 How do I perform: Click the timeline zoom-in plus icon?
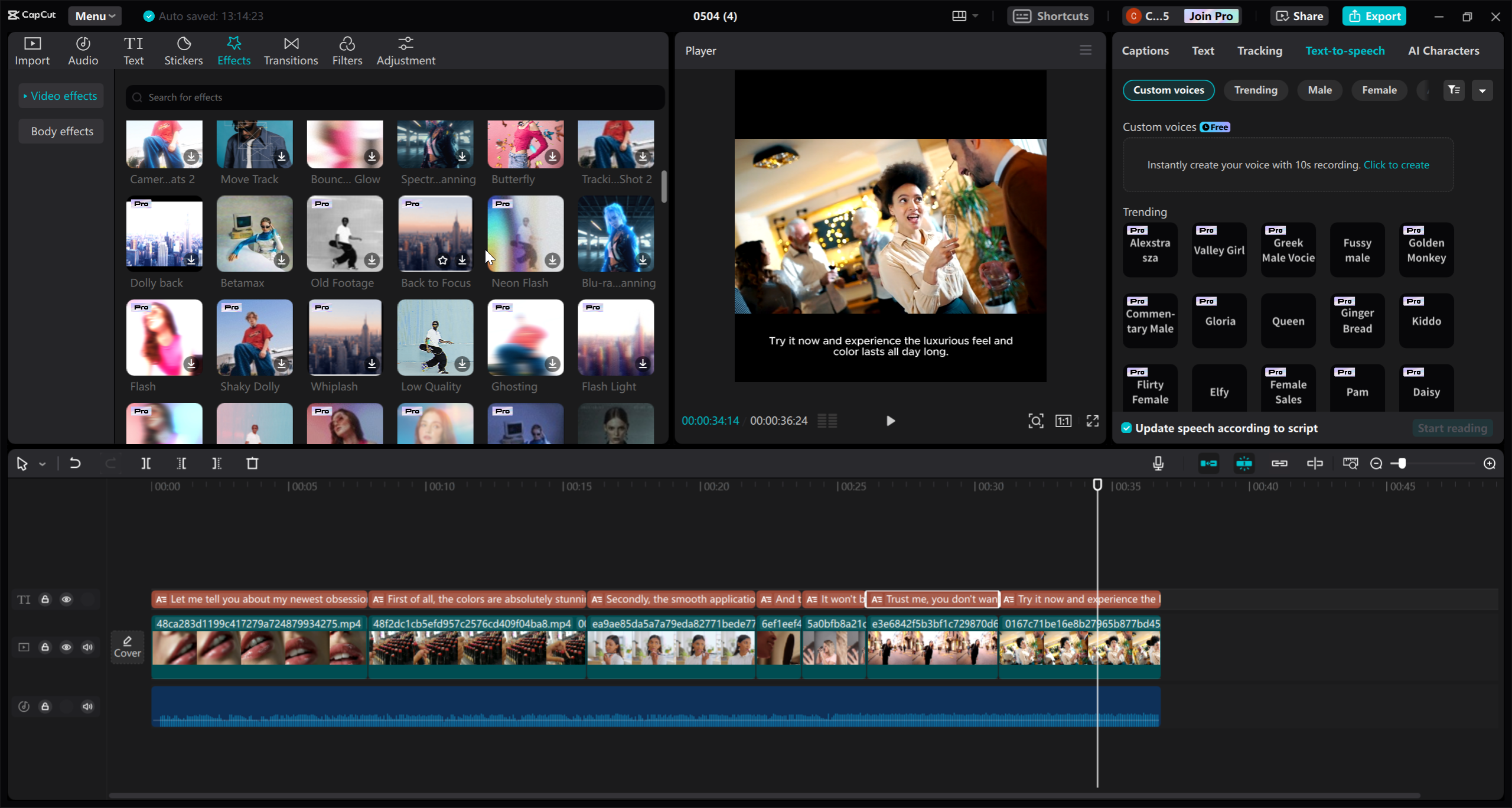(1490, 464)
